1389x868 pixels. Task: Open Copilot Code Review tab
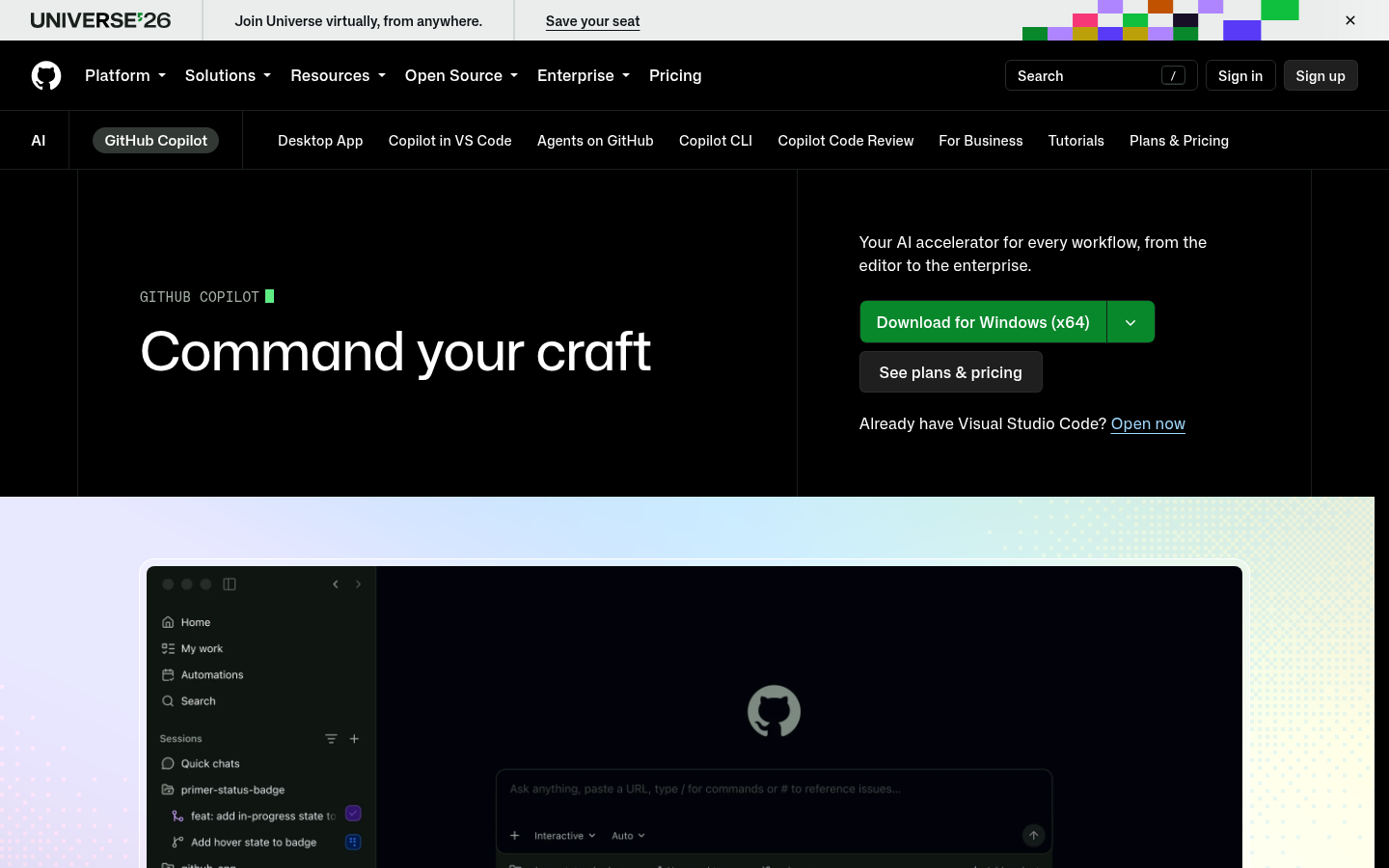(x=845, y=141)
